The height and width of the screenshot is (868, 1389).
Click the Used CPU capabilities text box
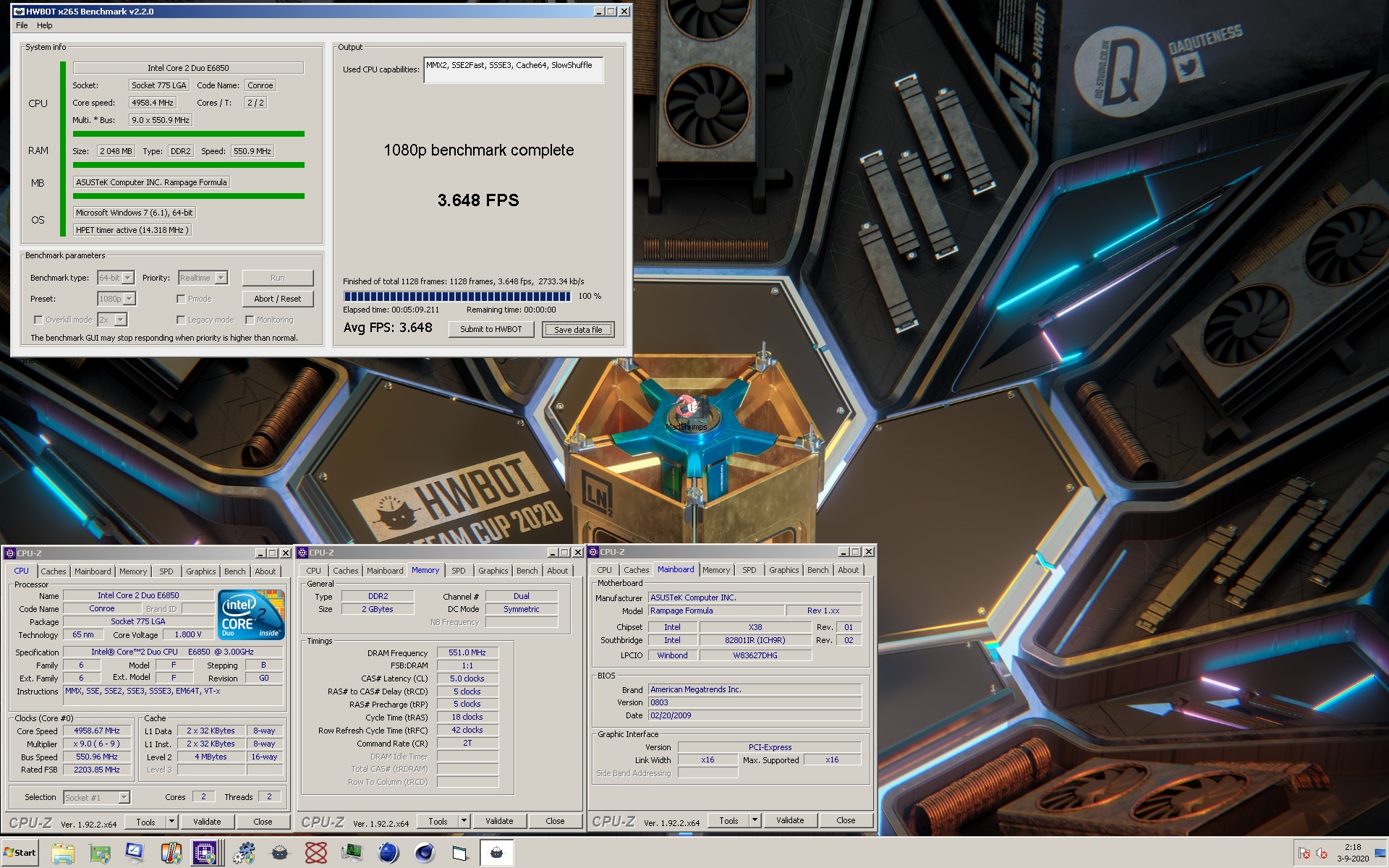point(513,70)
